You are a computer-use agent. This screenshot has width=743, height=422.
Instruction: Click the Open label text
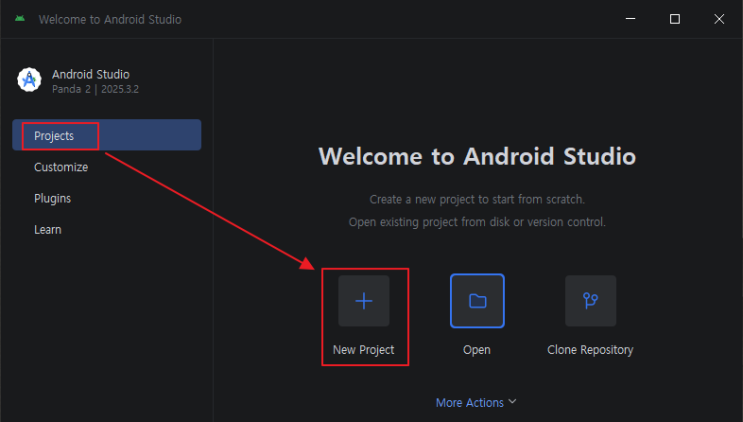click(x=477, y=350)
